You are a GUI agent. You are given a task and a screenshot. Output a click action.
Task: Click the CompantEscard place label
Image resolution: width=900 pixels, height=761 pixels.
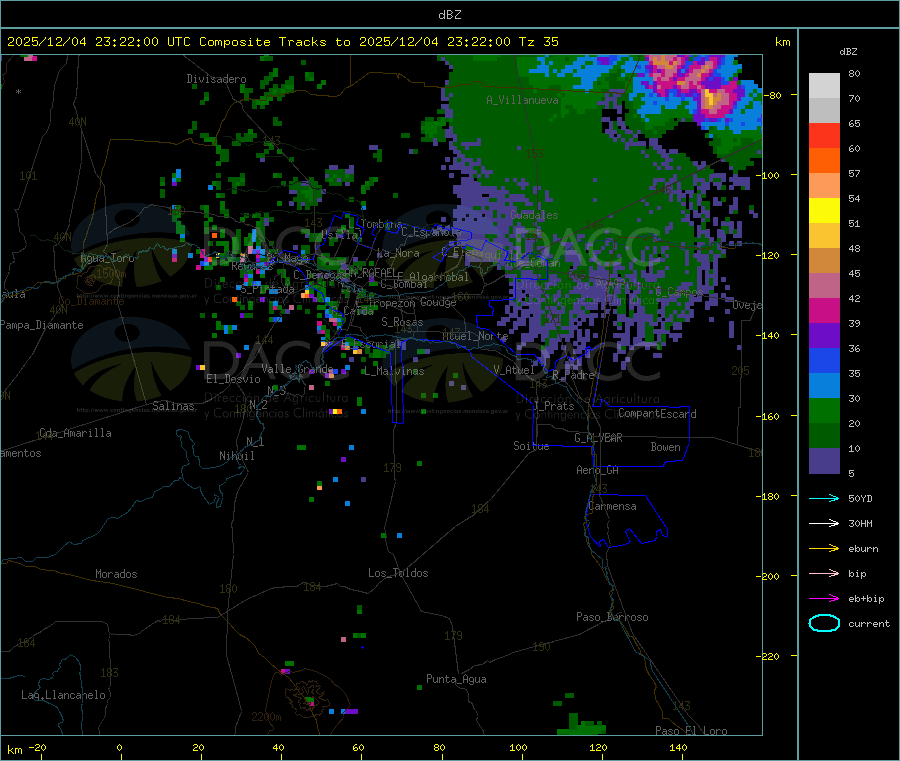657,414
